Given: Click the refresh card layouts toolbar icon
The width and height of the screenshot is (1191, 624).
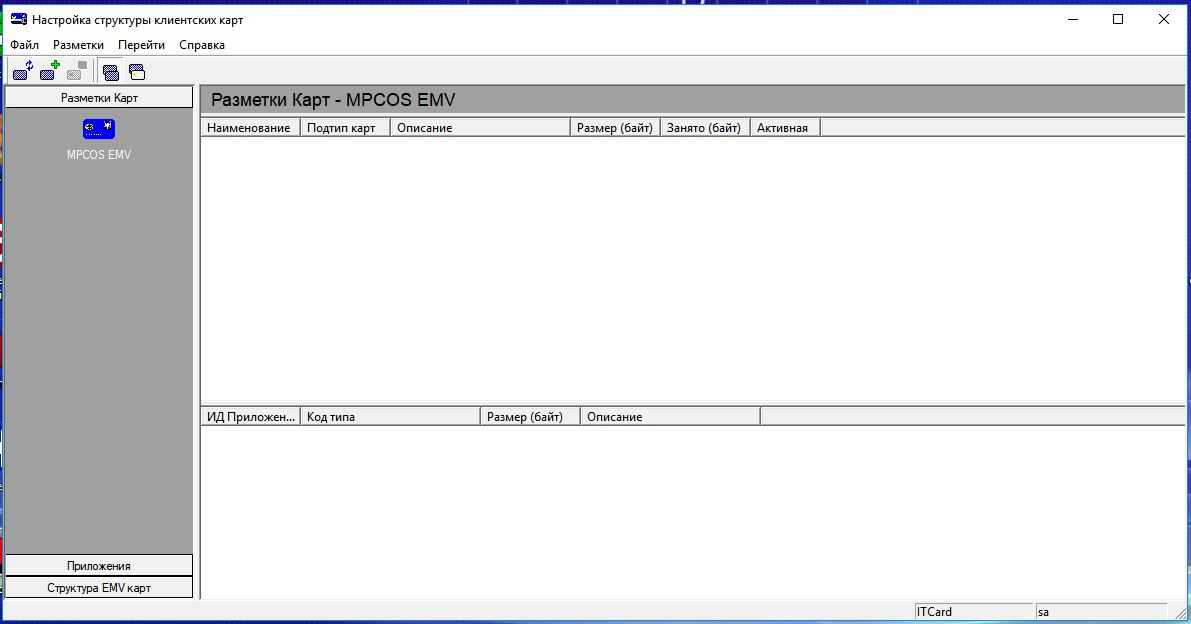Looking at the screenshot, I should [x=23, y=71].
